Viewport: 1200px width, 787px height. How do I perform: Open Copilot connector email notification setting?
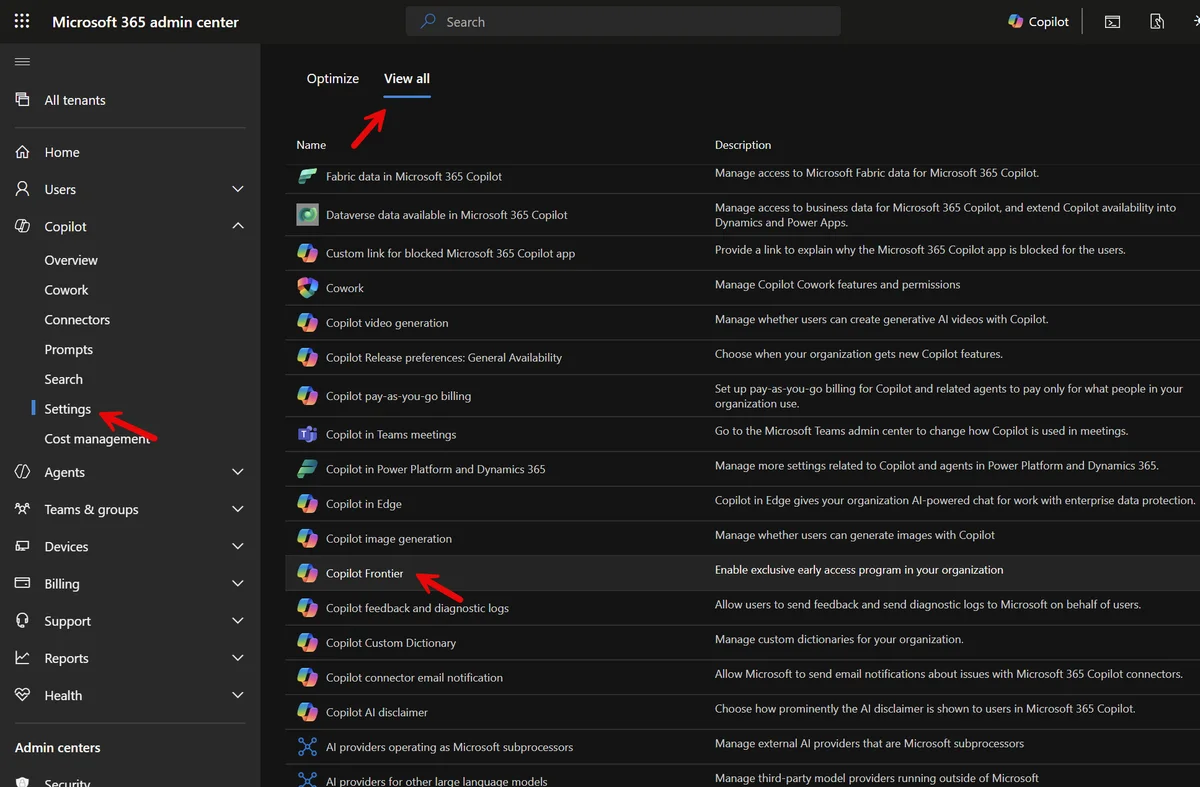[x=414, y=677]
